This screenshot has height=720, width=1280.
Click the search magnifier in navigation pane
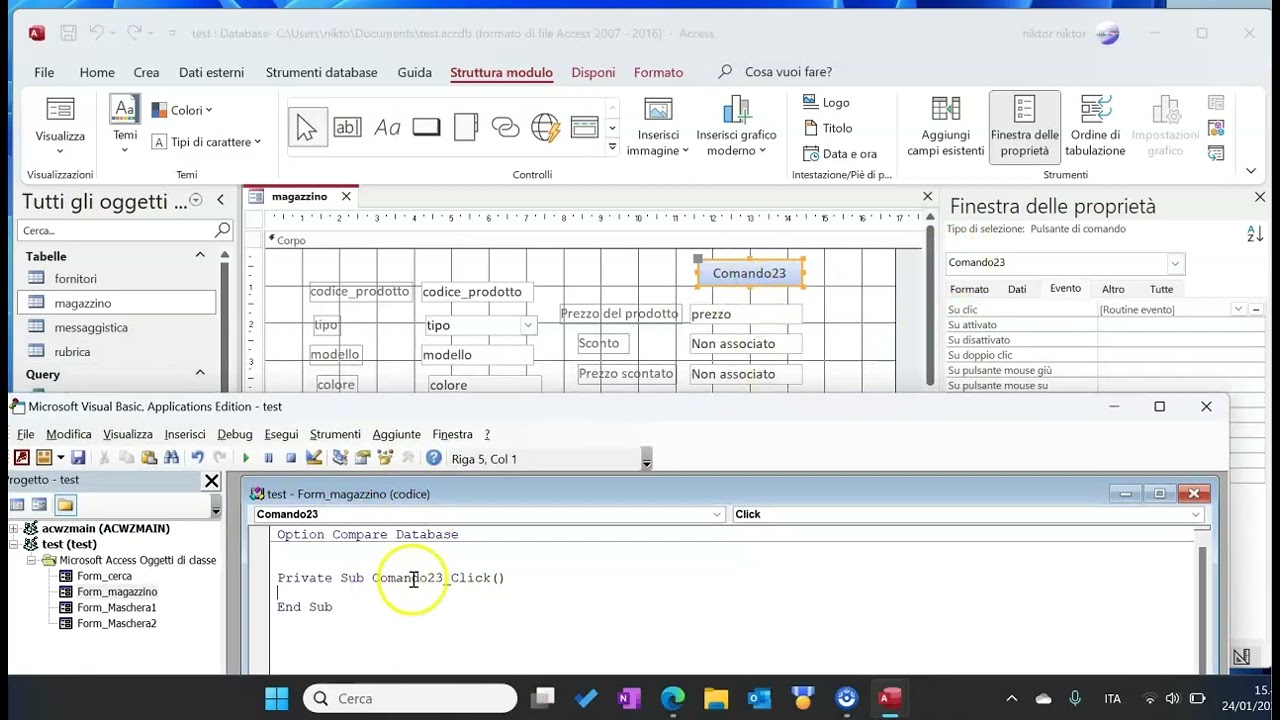click(x=223, y=230)
